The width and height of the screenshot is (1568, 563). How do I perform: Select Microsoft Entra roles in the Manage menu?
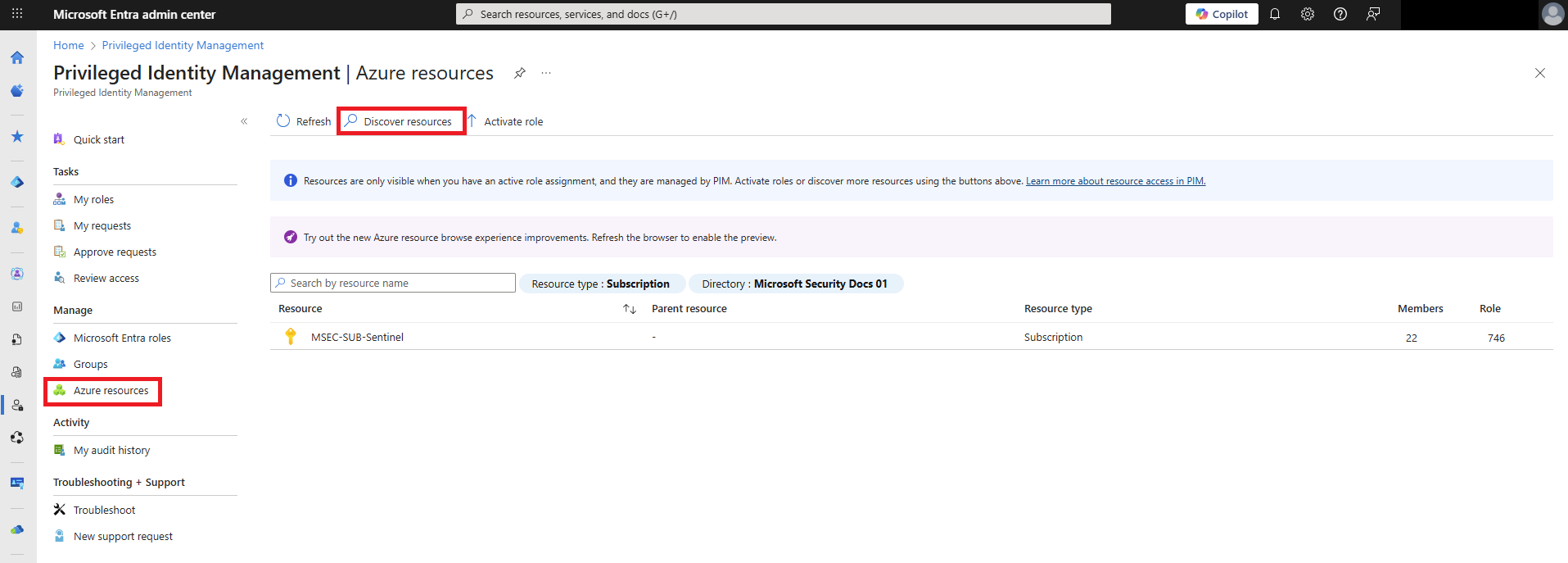click(122, 338)
